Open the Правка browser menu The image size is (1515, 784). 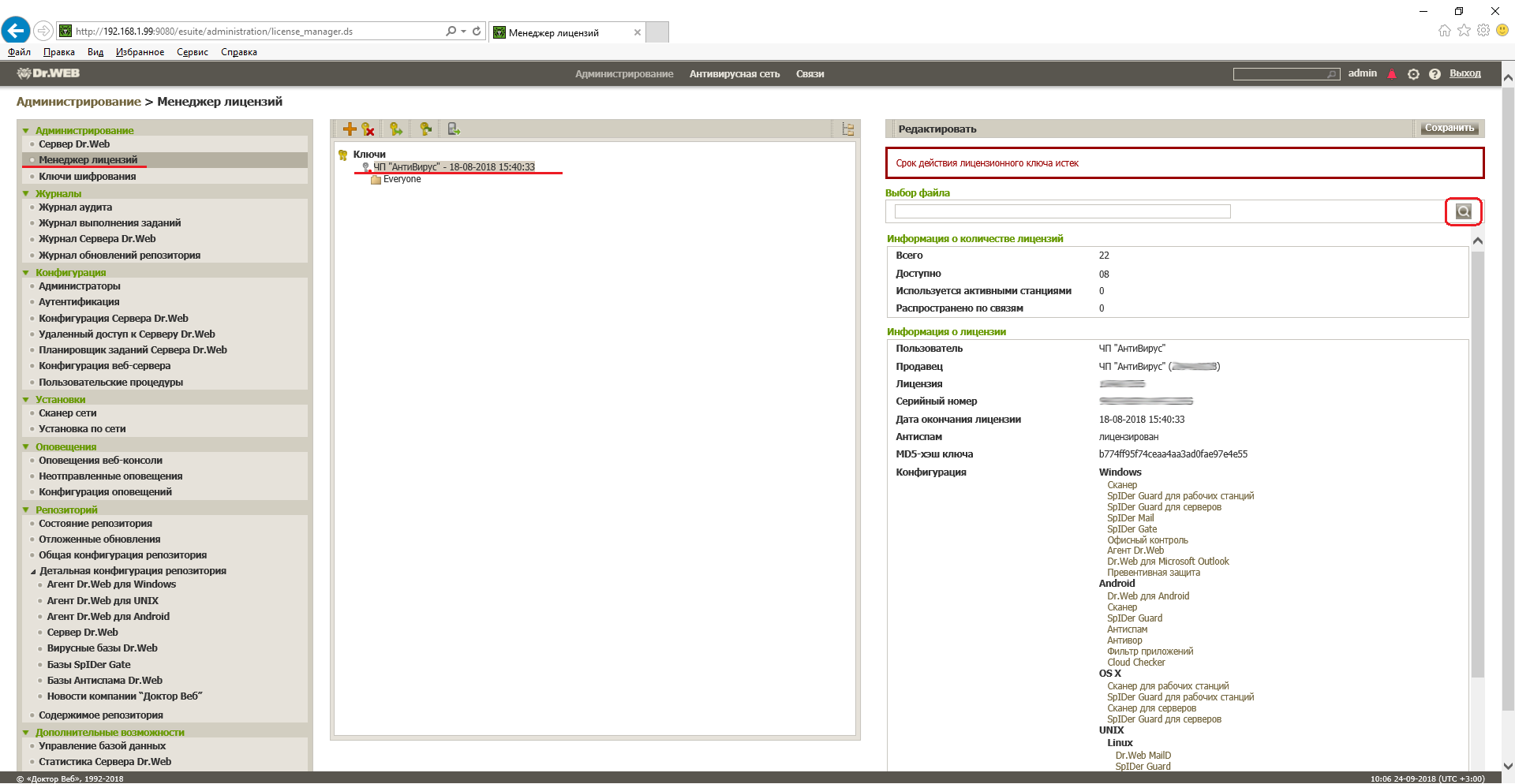pyautogui.click(x=59, y=52)
